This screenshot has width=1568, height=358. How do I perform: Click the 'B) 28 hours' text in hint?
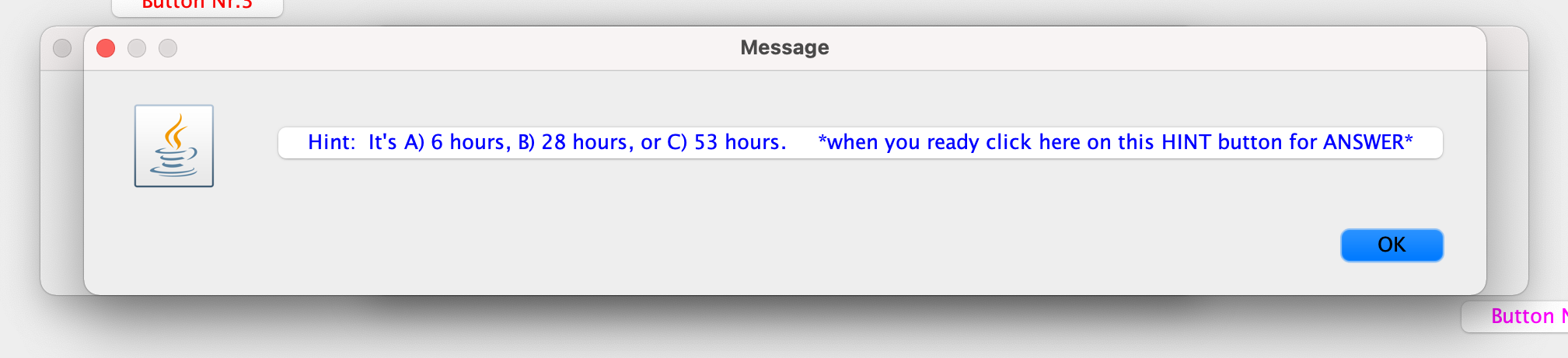pos(575,142)
